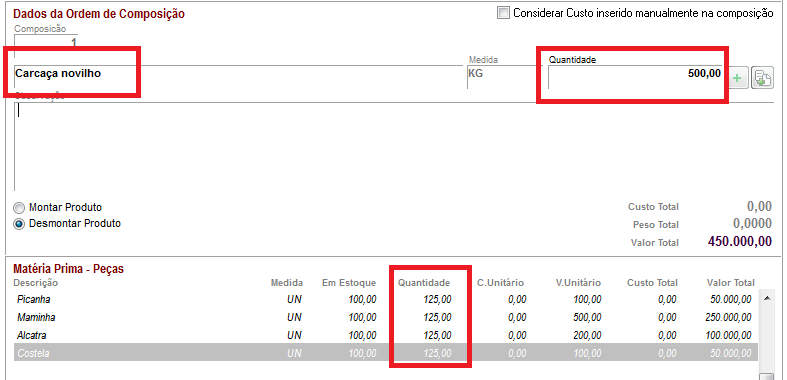This screenshot has height=380, width=787.
Task: Click the Quantidade field showing 500,00
Action: pyautogui.click(x=635, y=77)
